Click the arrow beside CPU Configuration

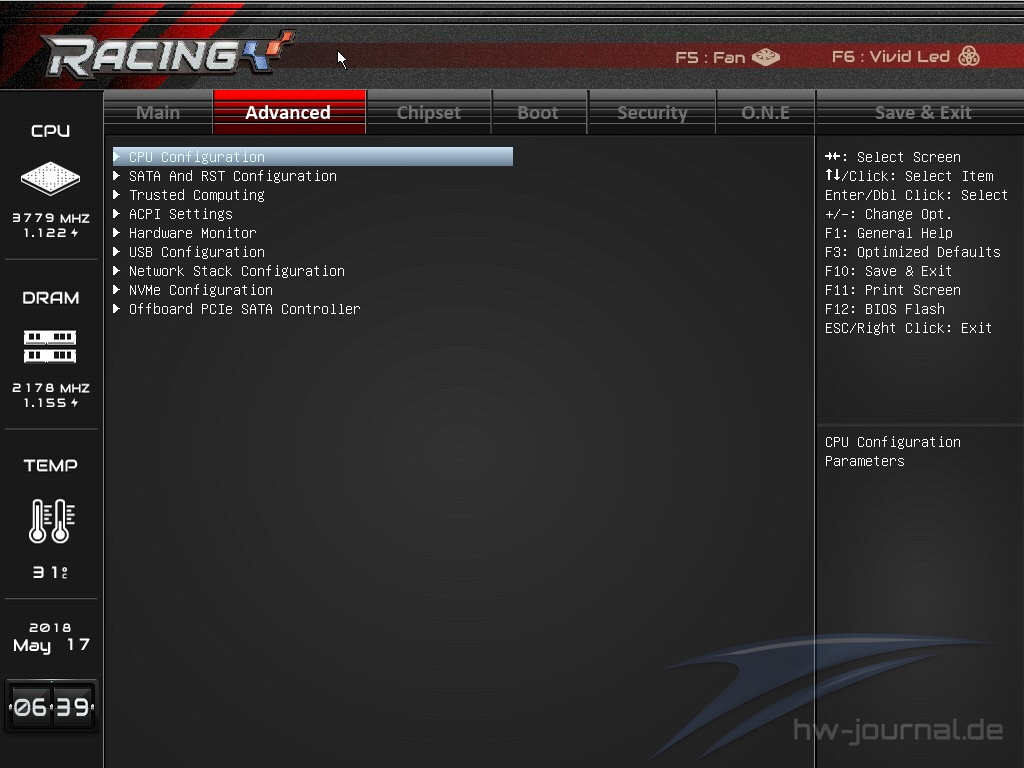[117, 157]
